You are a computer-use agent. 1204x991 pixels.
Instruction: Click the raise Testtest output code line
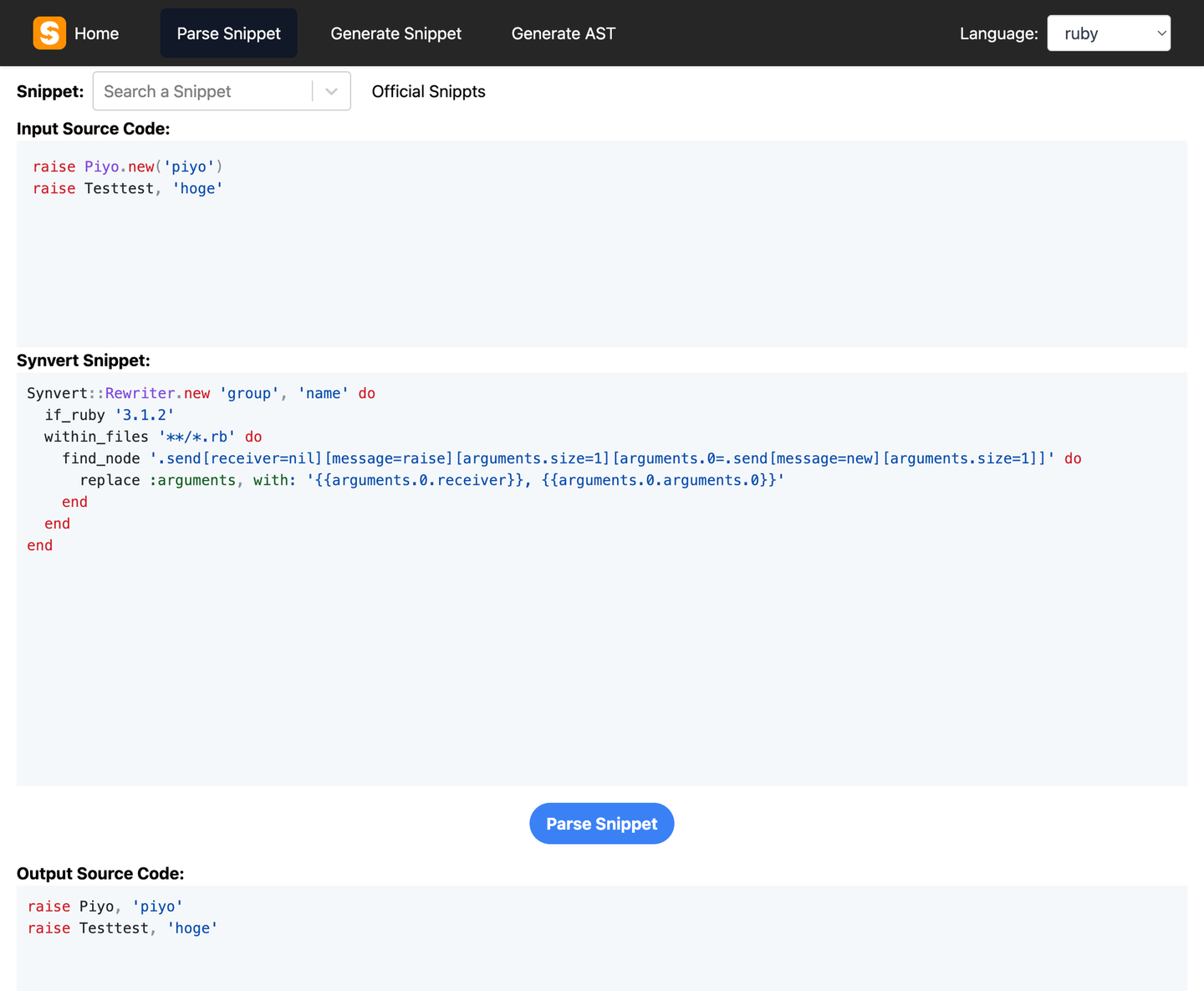[123, 928]
